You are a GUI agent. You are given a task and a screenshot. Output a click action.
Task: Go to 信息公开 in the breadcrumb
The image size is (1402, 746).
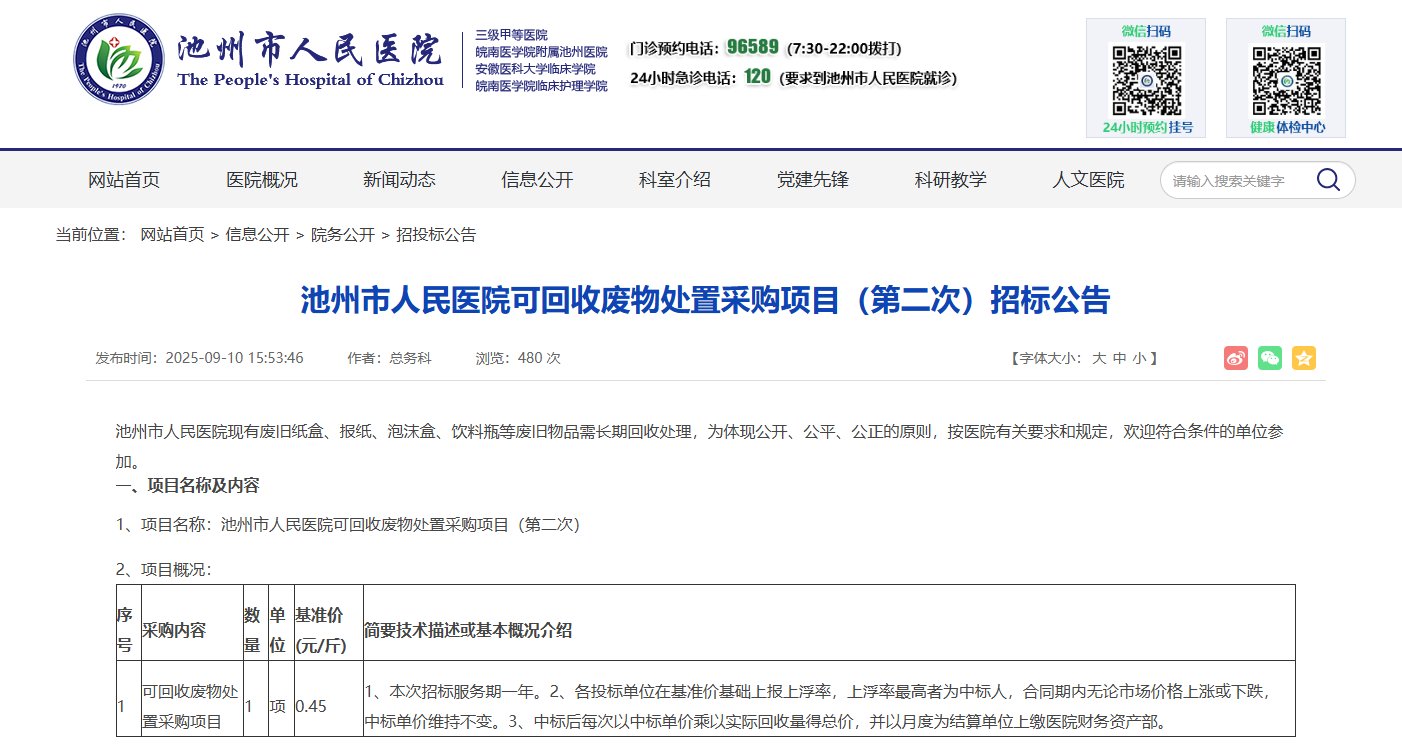pos(257,235)
